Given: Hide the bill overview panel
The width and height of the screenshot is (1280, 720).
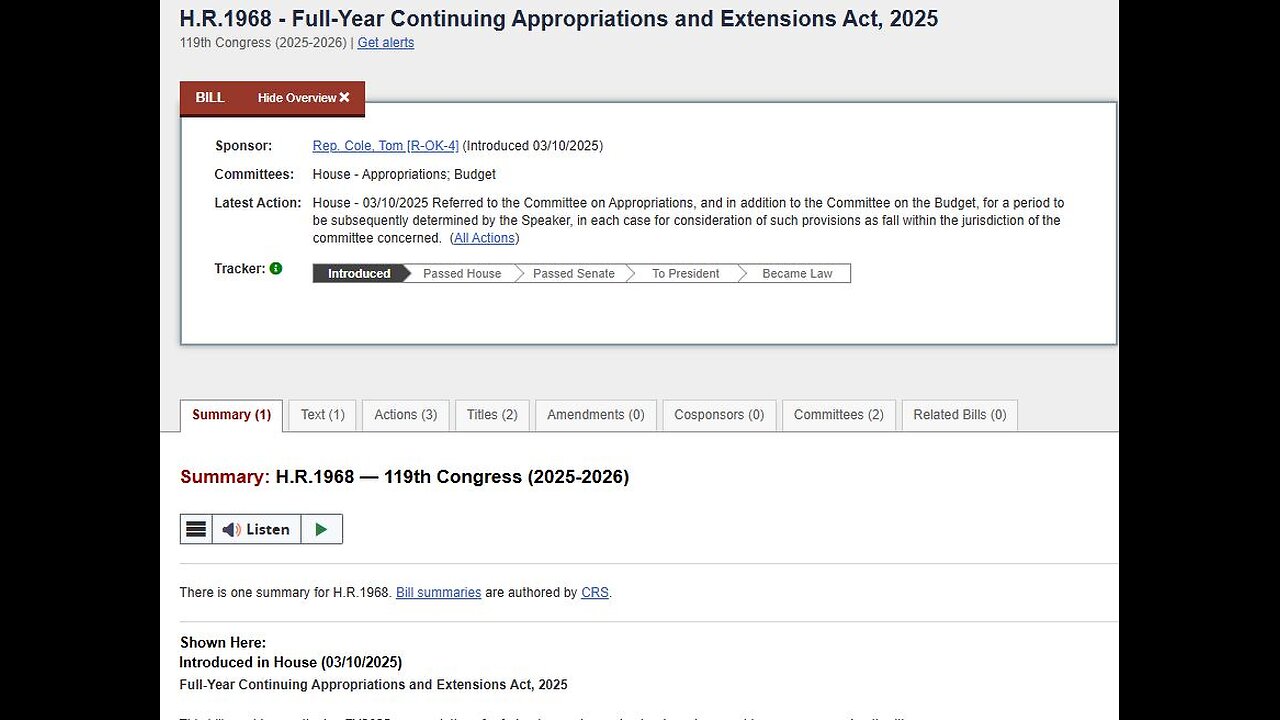Looking at the screenshot, I should (304, 98).
